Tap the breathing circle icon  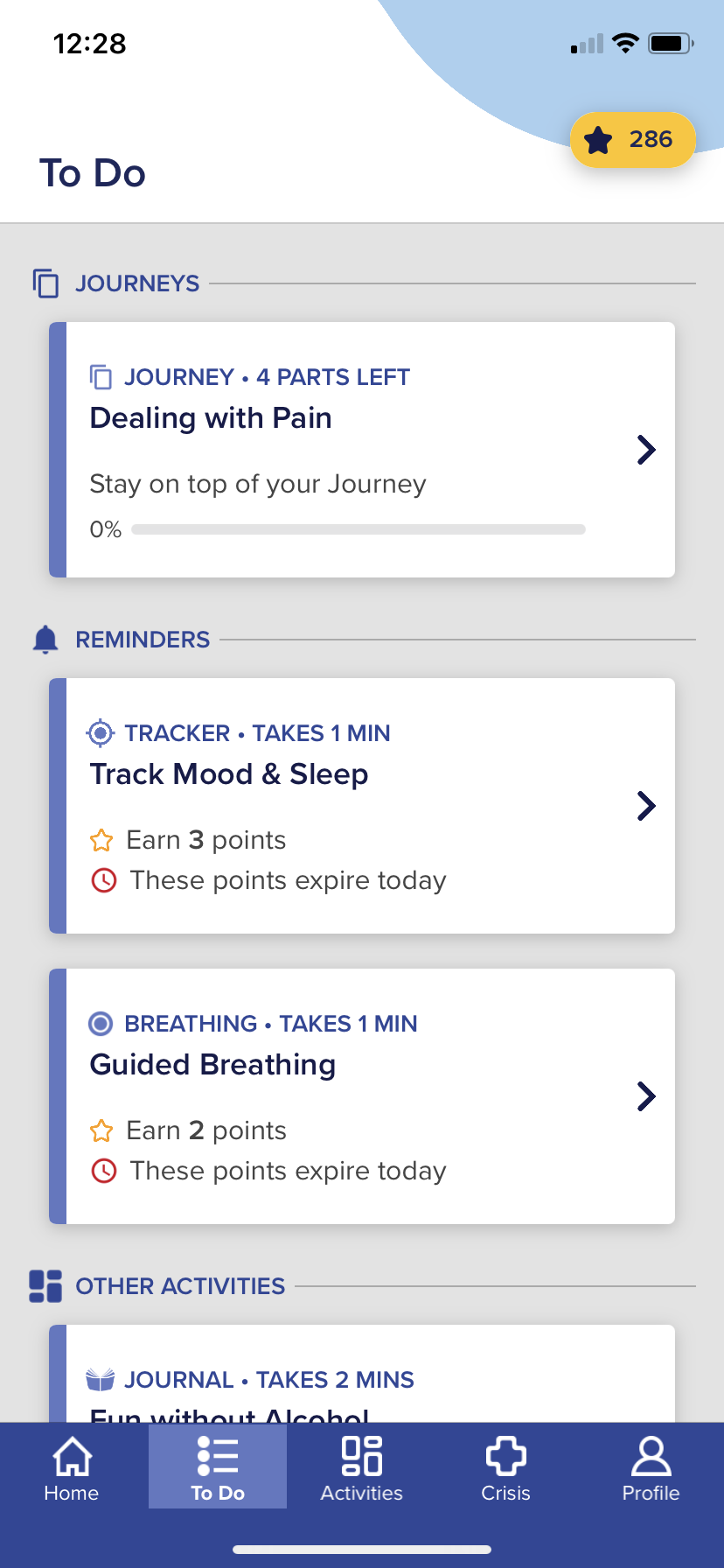101,1024
